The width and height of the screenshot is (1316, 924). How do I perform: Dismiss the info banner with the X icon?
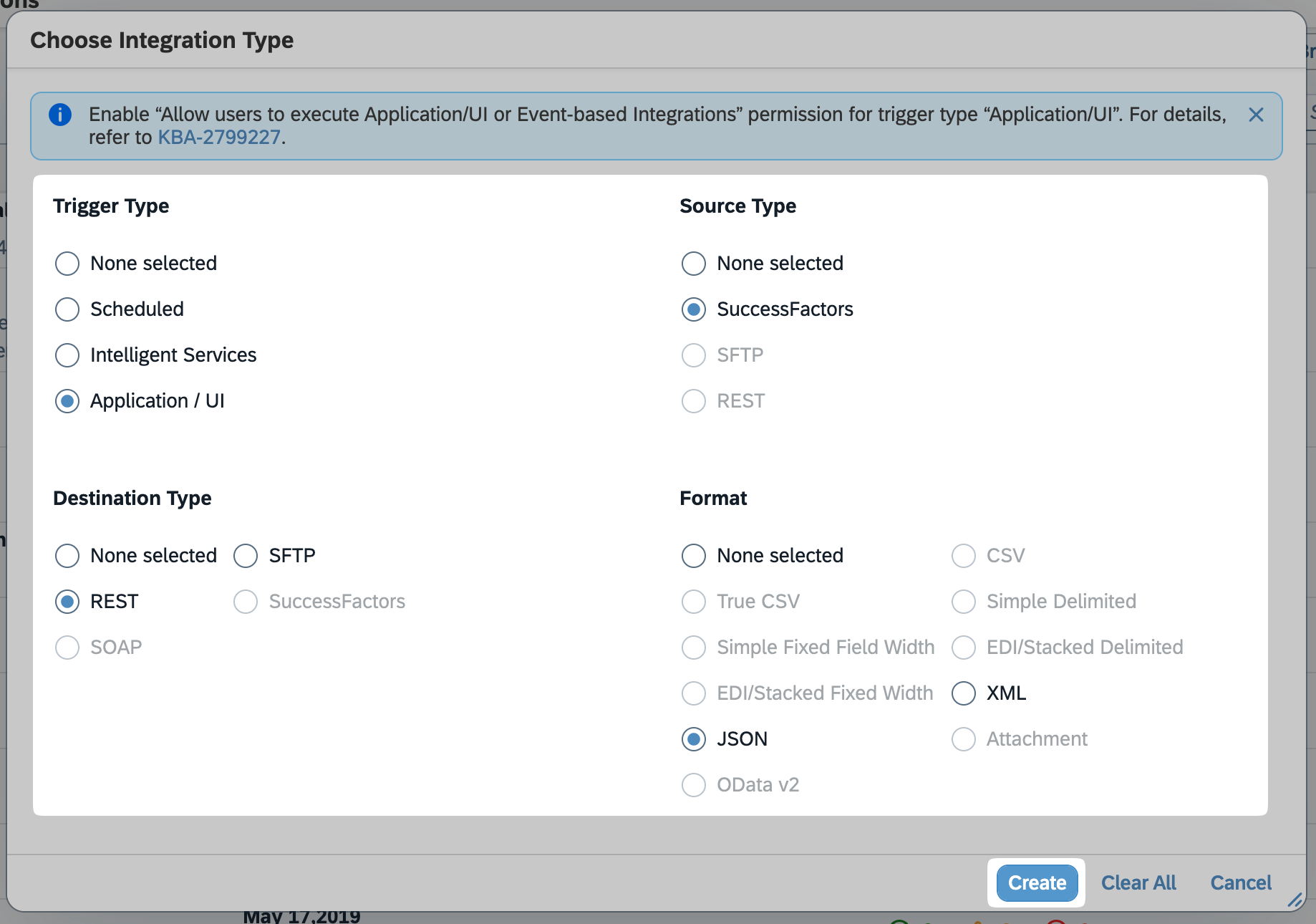click(1256, 115)
